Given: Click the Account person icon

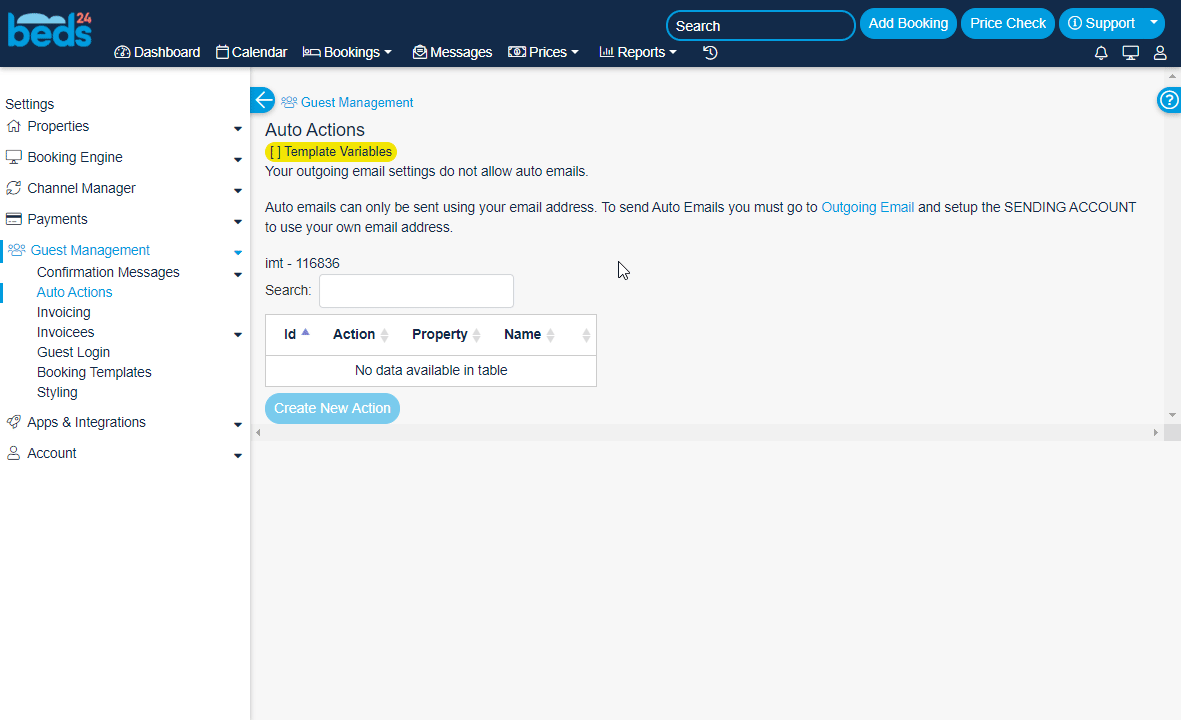Looking at the screenshot, I should coord(14,453).
